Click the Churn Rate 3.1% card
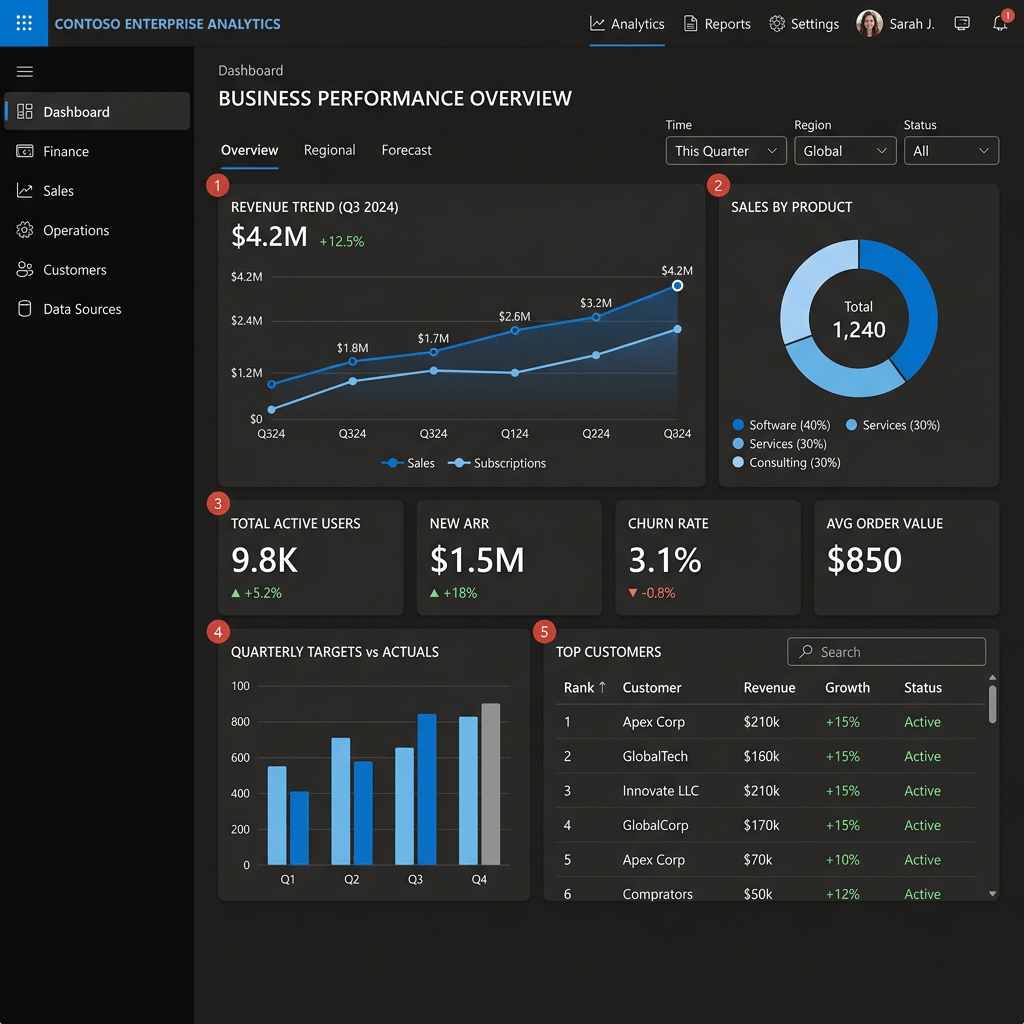This screenshot has height=1024, width=1024. (708, 558)
